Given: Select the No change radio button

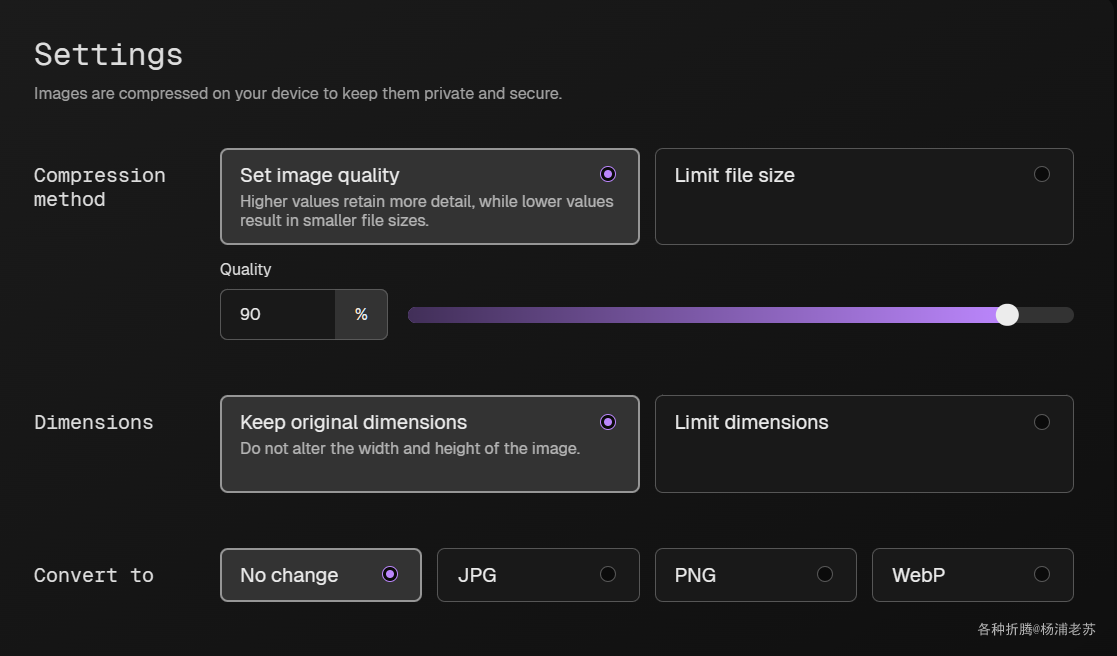Looking at the screenshot, I should (x=390, y=574).
